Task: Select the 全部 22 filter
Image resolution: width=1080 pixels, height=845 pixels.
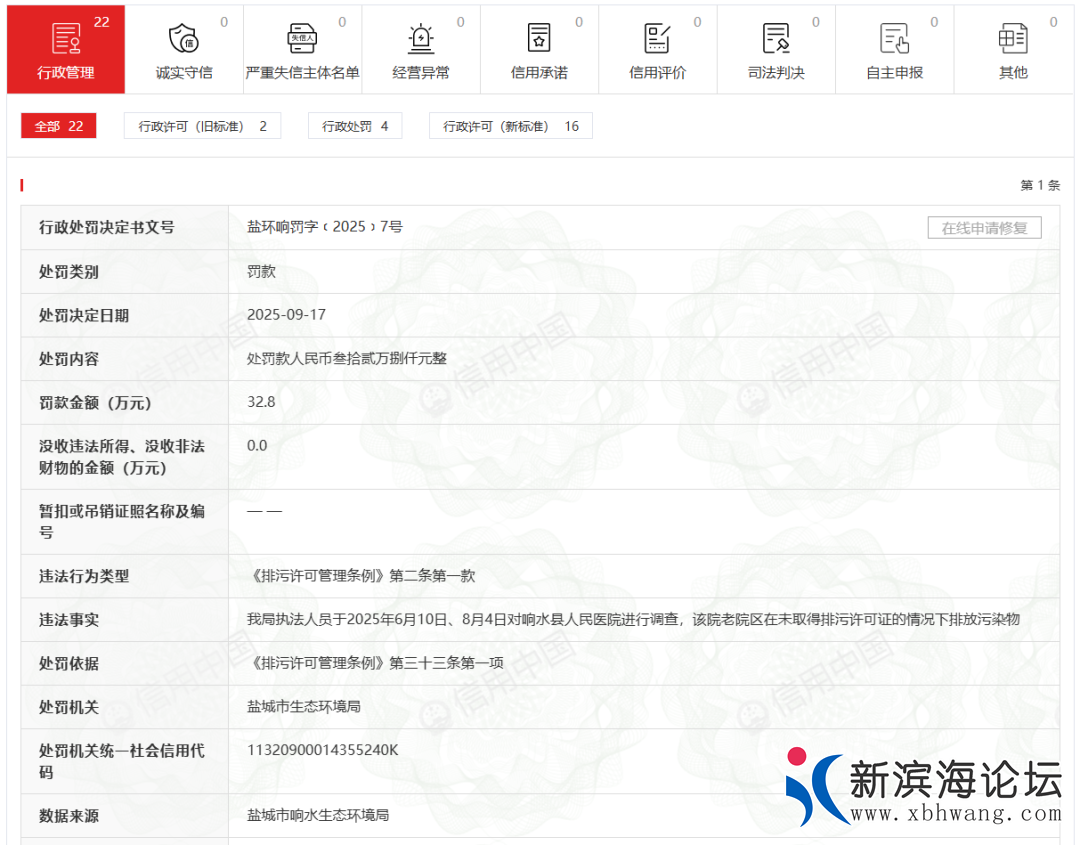Action: coord(58,126)
